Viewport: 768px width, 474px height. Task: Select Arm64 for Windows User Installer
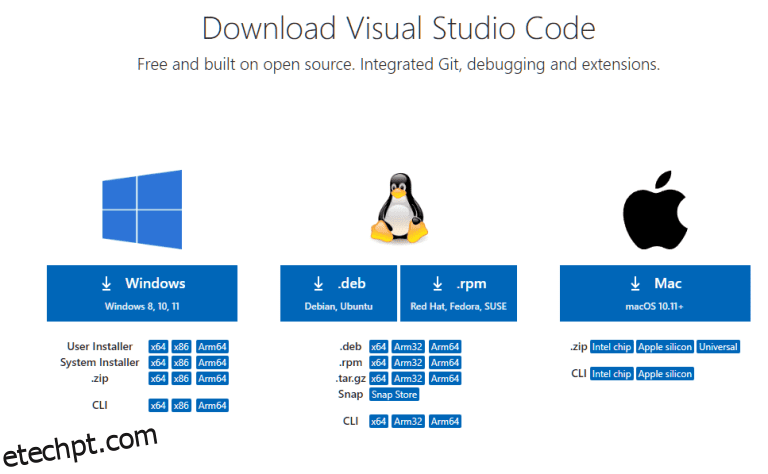point(212,347)
